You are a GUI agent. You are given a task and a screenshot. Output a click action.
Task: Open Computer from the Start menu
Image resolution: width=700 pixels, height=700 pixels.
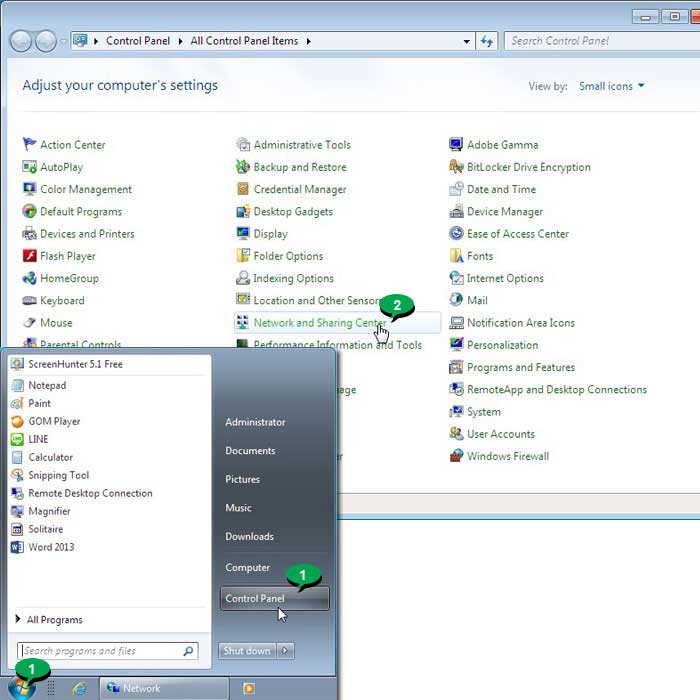247,567
